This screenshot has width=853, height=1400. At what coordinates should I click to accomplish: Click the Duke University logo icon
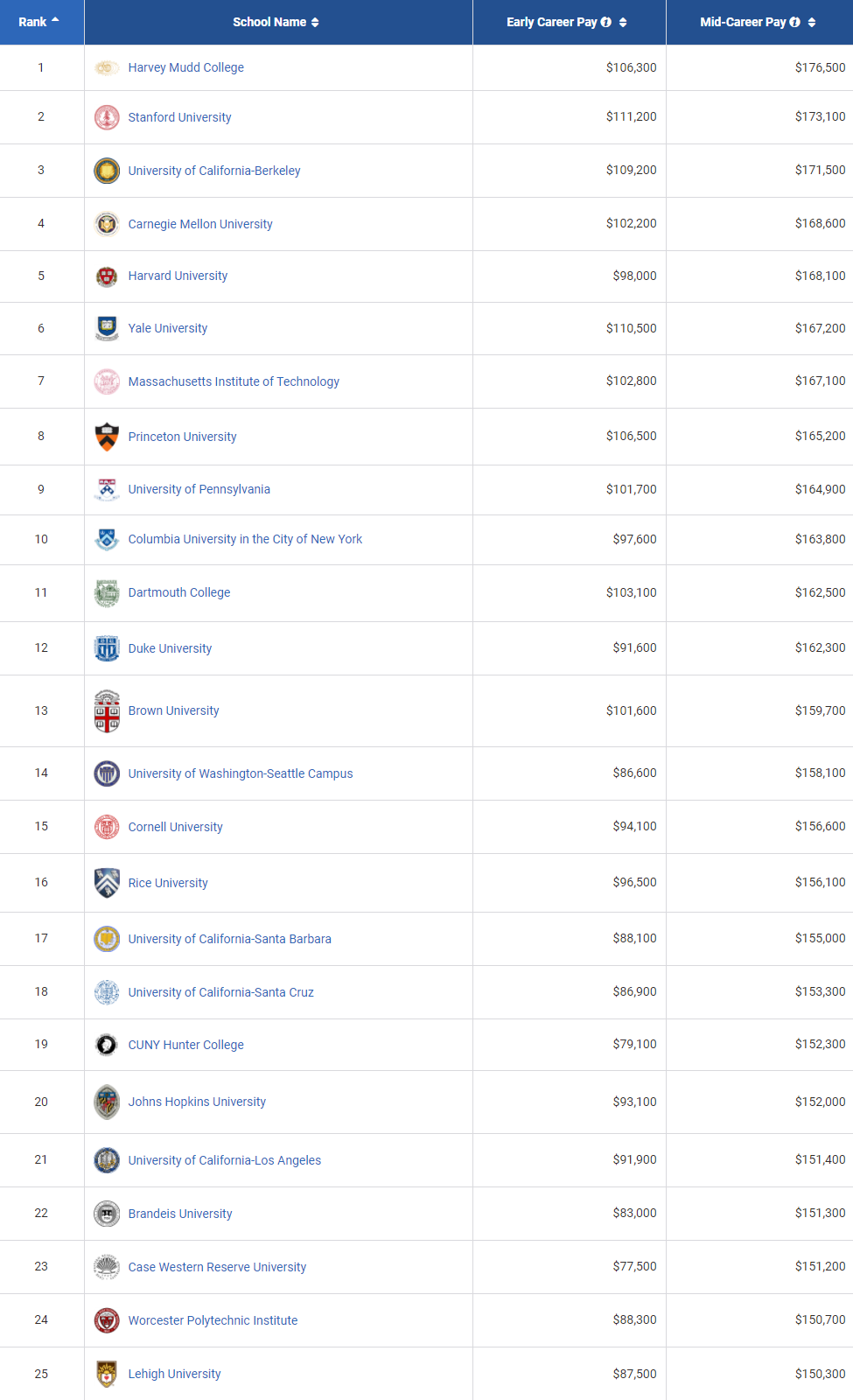point(107,648)
